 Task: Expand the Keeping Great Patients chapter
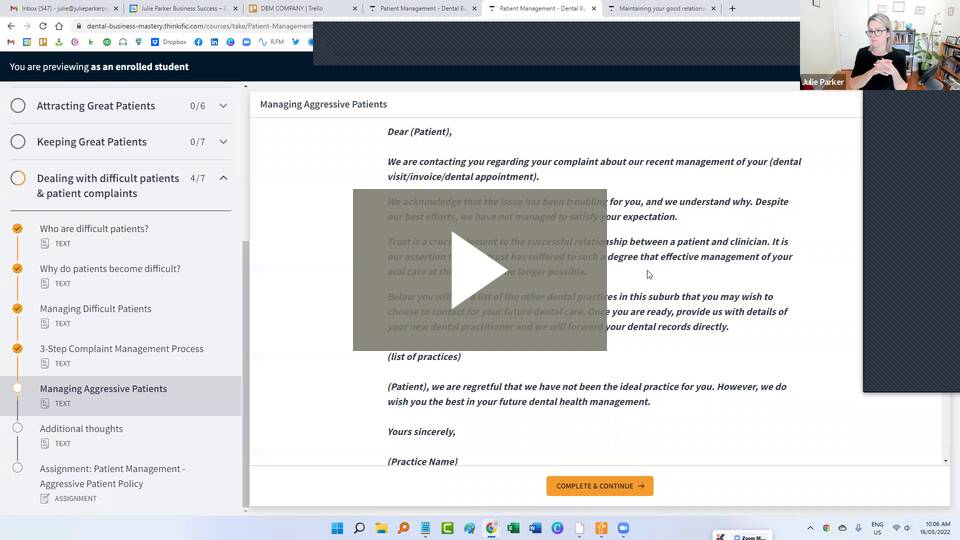(x=223, y=142)
